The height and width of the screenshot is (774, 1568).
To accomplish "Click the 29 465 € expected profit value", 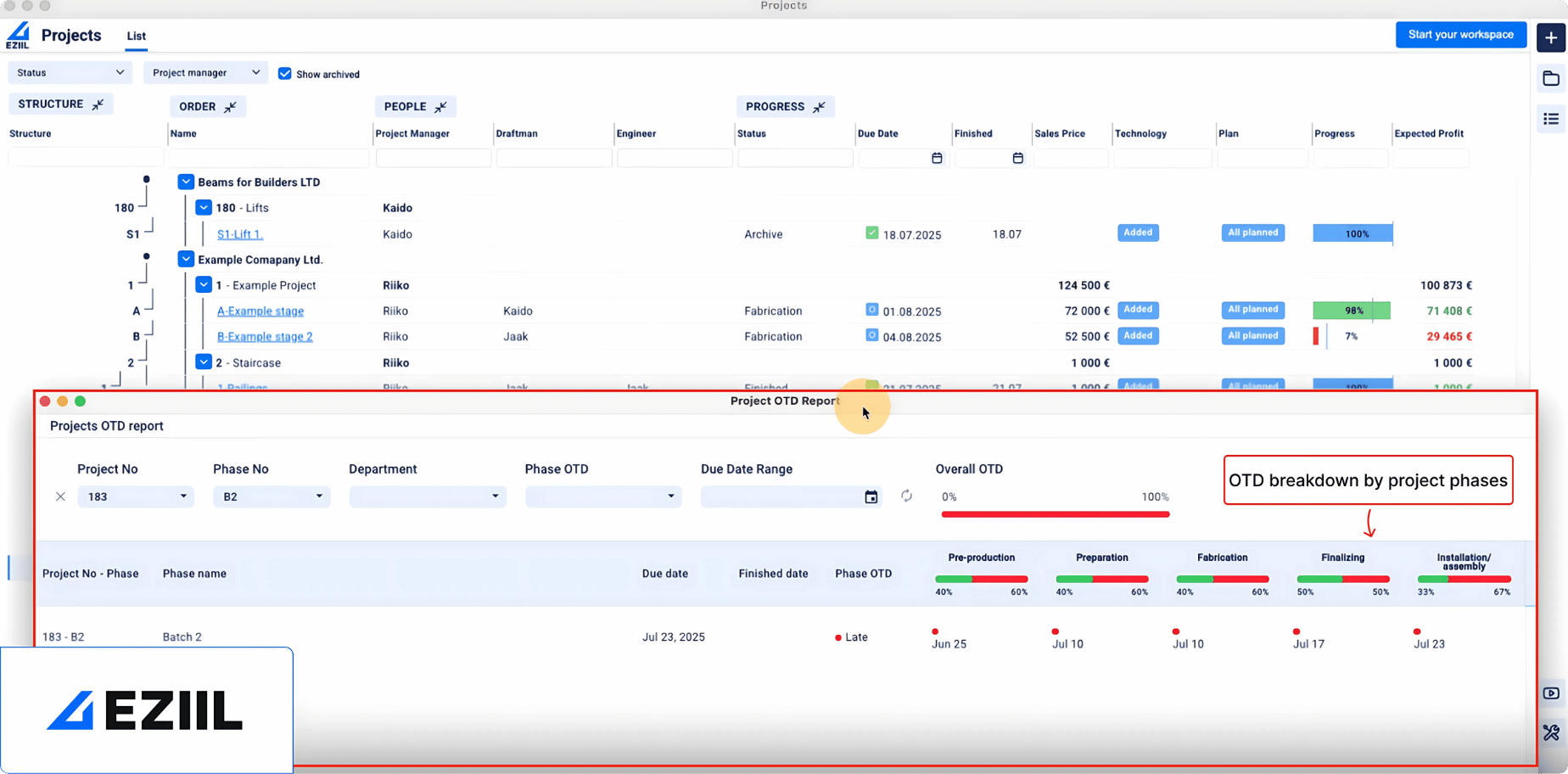I will point(1449,337).
